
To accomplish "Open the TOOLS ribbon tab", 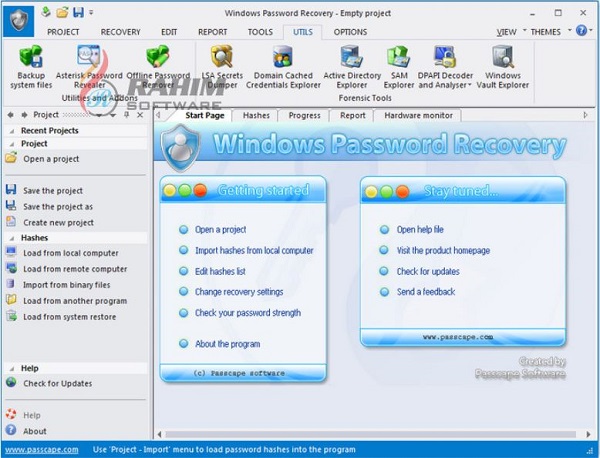I will pyautogui.click(x=260, y=32).
